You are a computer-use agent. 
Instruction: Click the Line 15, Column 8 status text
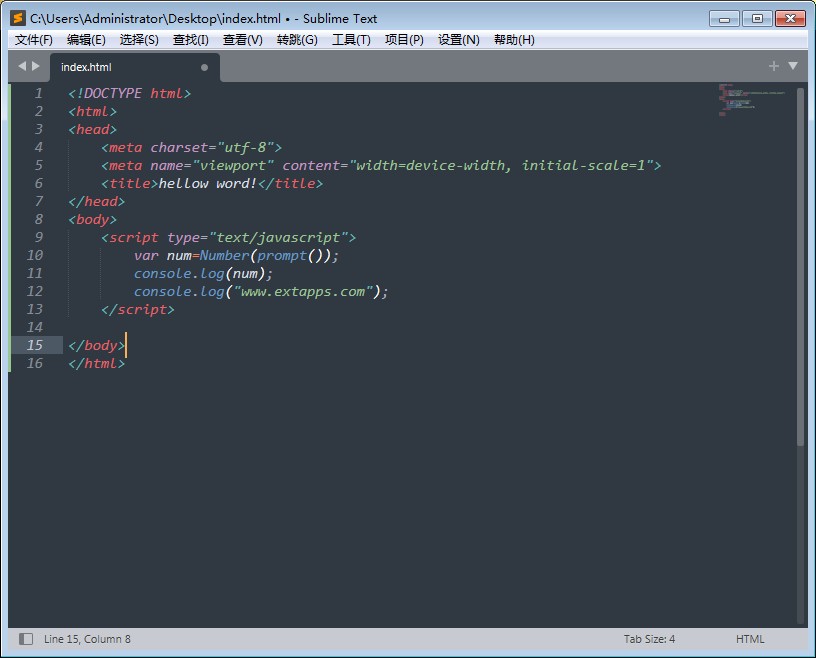87,639
